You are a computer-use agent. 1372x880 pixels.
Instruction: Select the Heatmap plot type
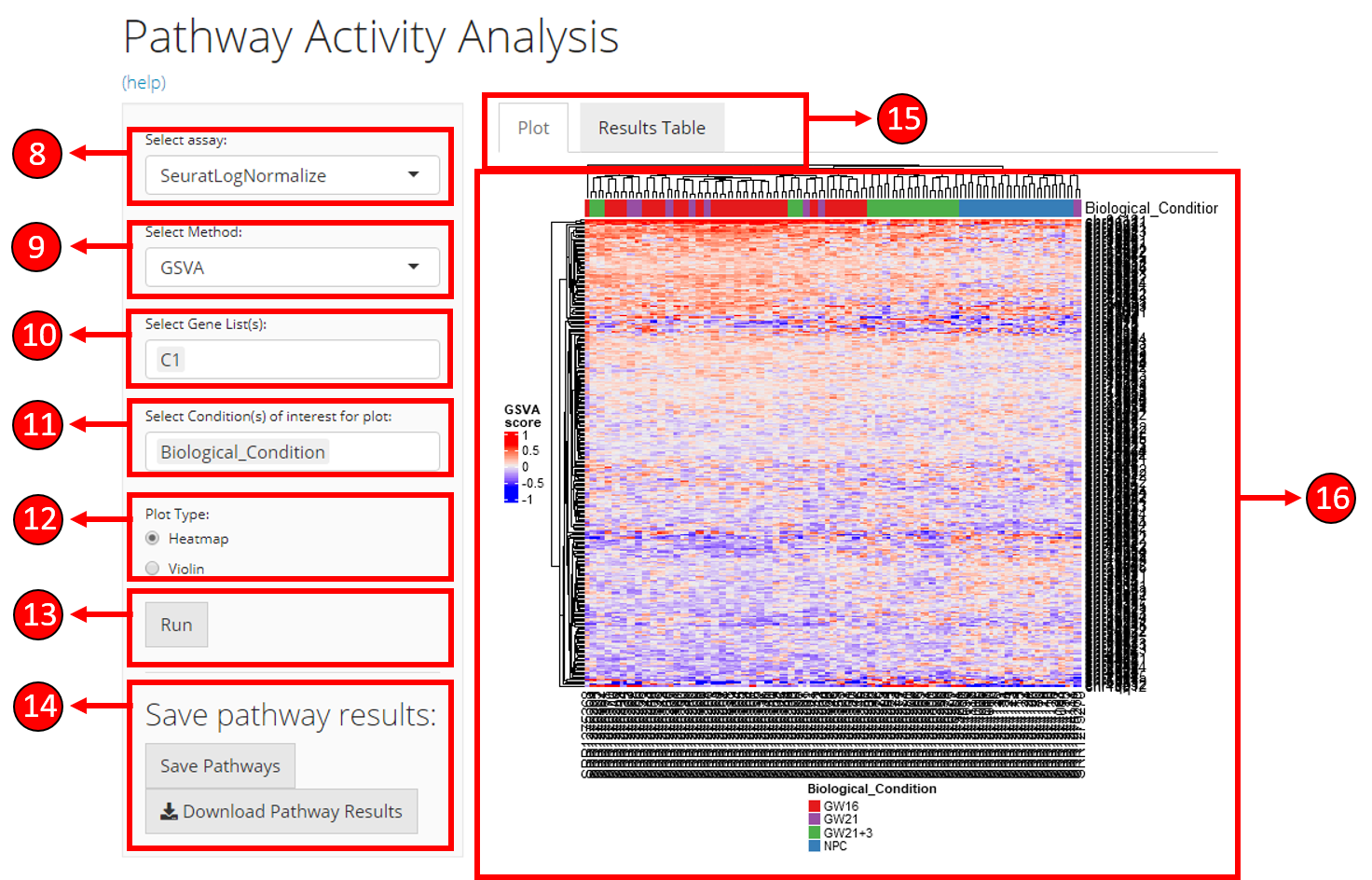153,539
